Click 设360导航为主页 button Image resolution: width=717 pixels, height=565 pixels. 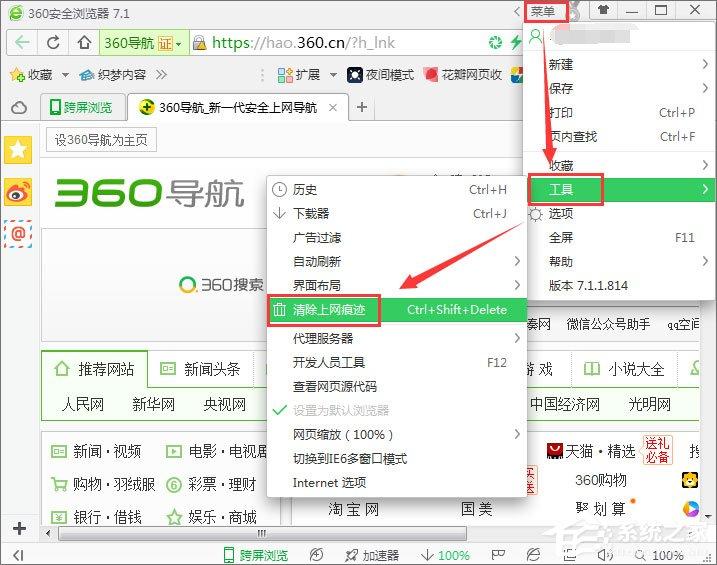click(x=102, y=140)
